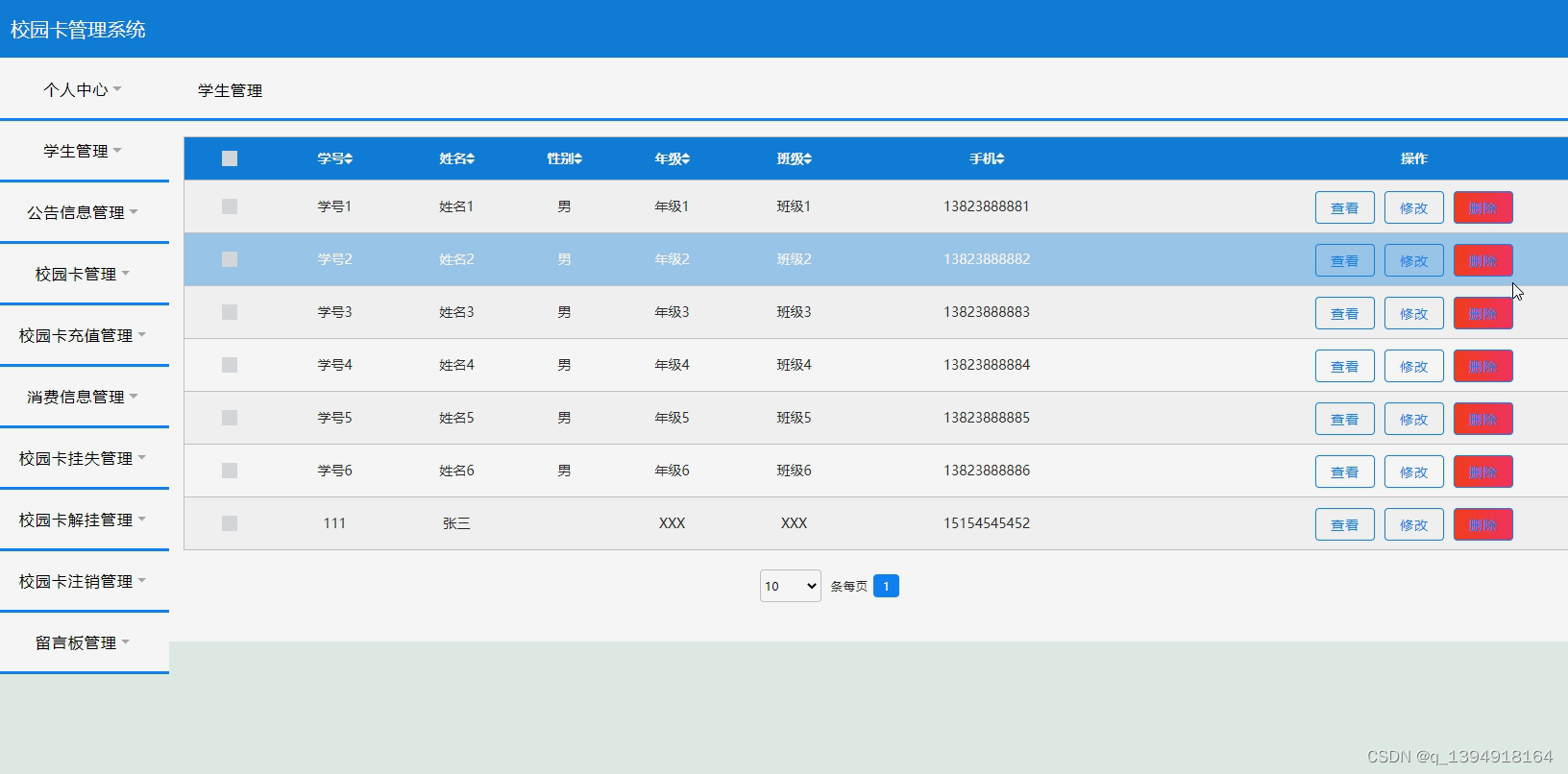Click 查看 button for 学号5
The height and width of the screenshot is (774, 1568).
tap(1345, 419)
